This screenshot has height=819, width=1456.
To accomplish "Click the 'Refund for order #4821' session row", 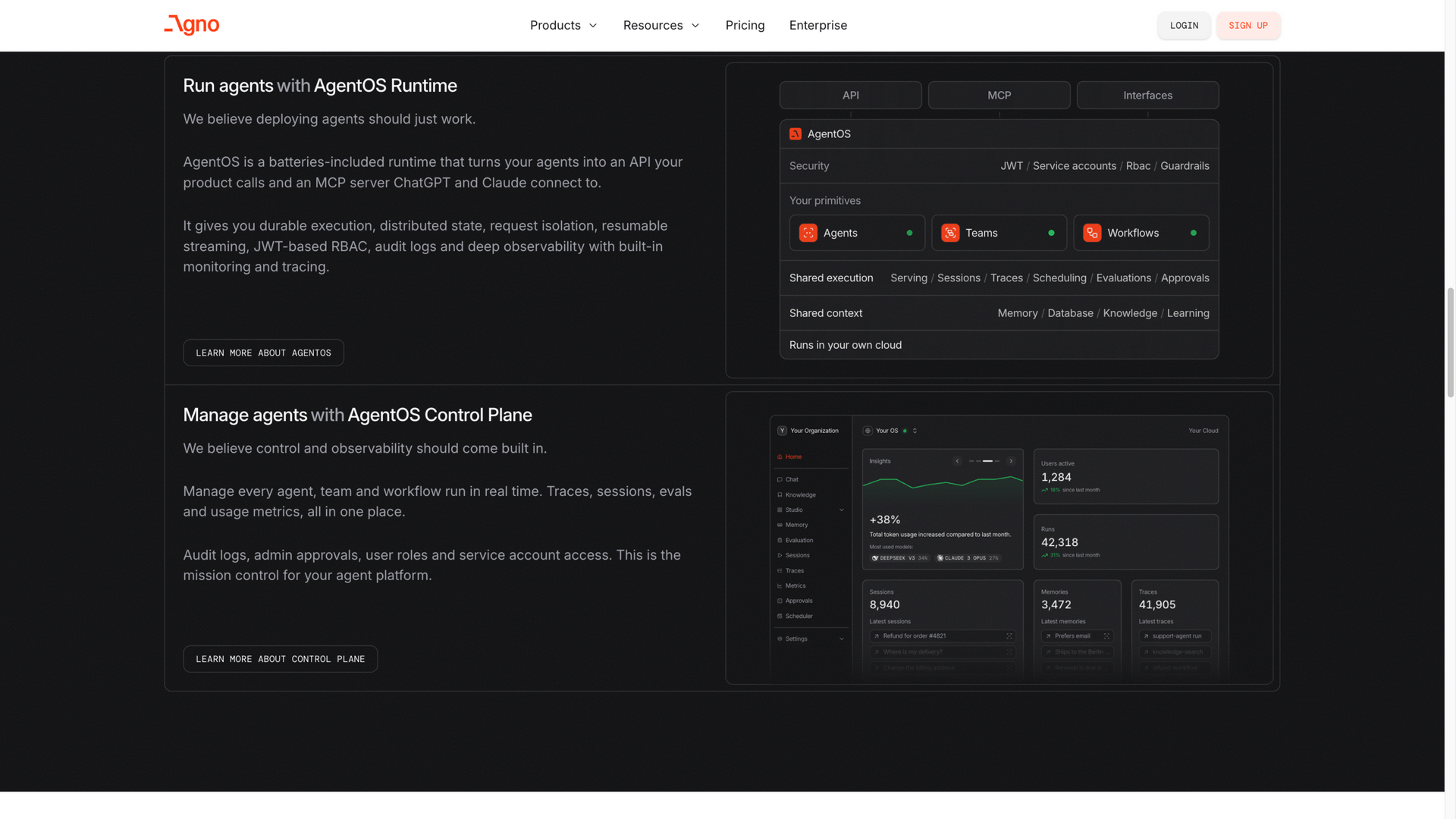I will coord(943,636).
